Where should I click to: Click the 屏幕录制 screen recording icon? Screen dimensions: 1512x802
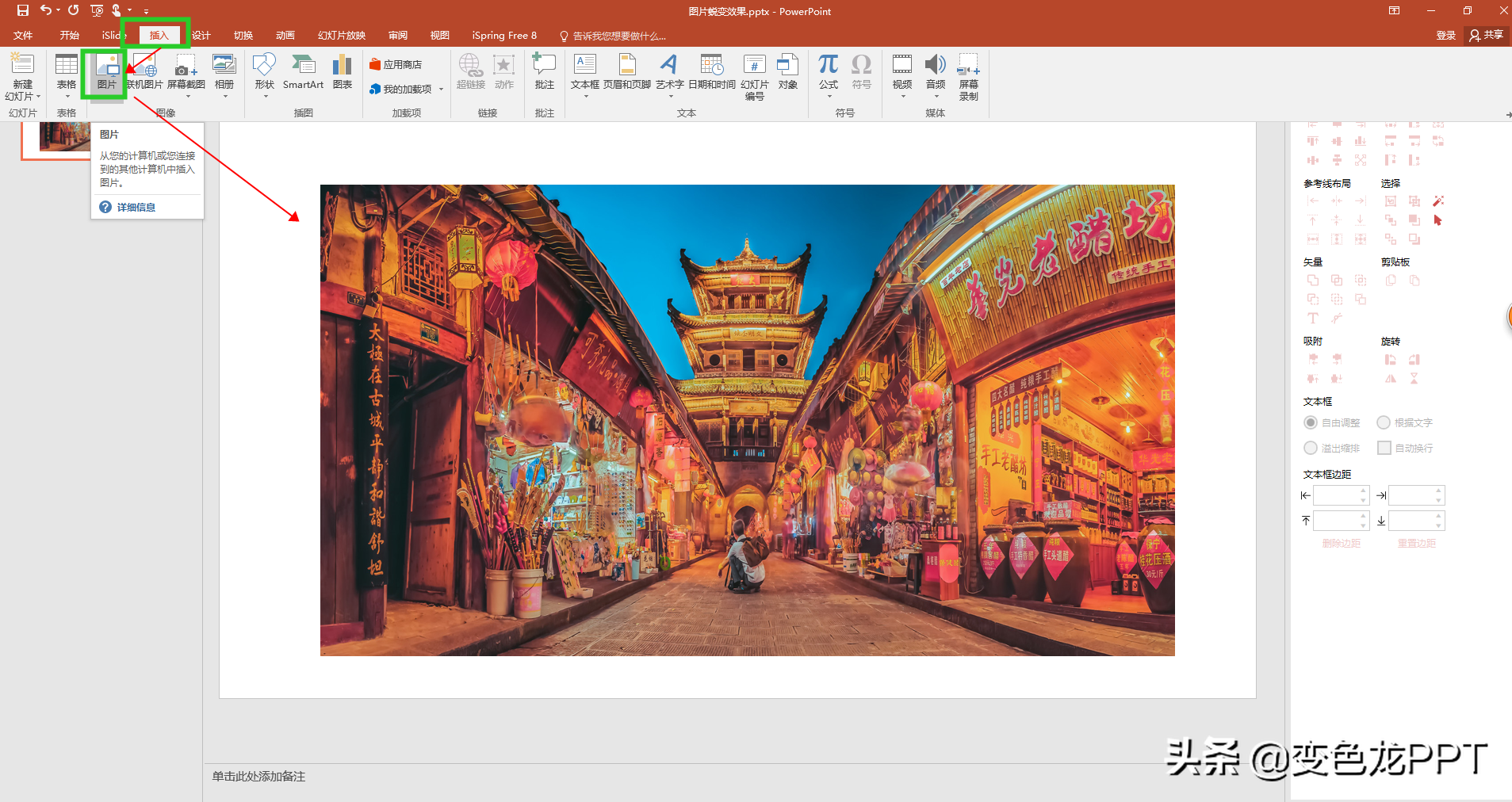click(x=969, y=76)
